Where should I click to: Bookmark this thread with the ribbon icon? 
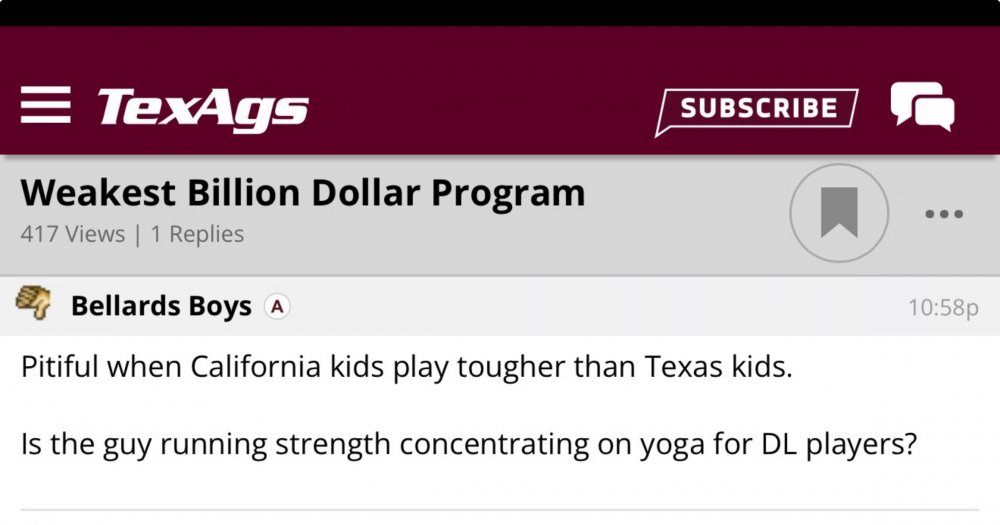(x=839, y=213)
